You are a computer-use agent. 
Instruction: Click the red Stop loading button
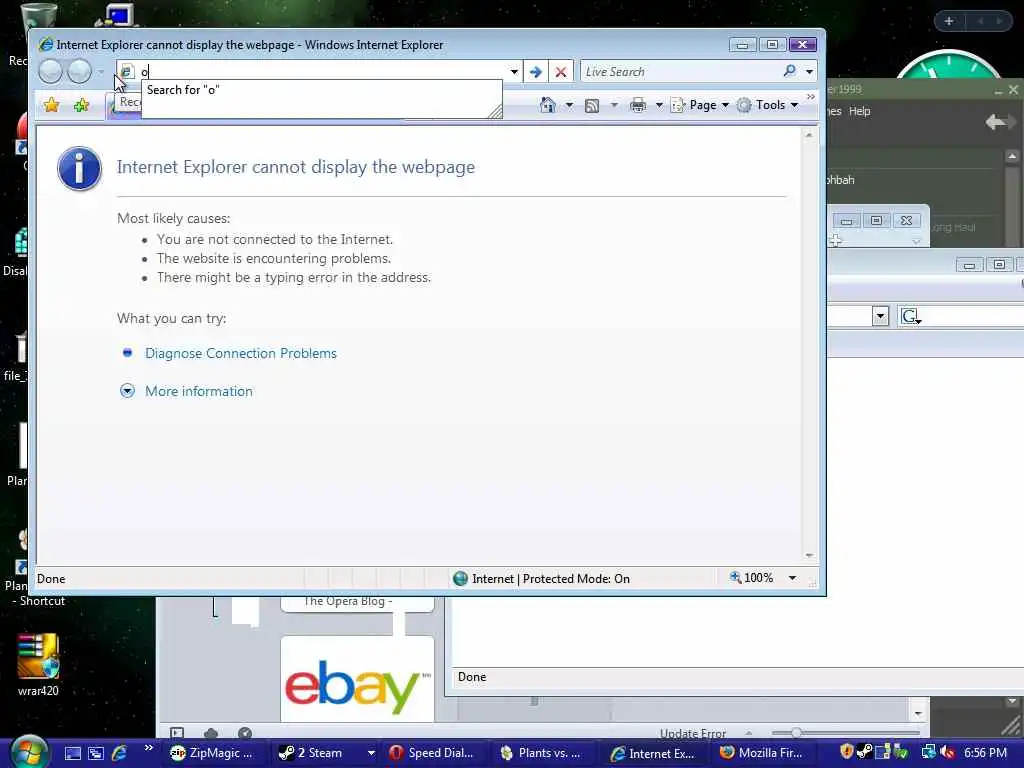tap(560, 72)
